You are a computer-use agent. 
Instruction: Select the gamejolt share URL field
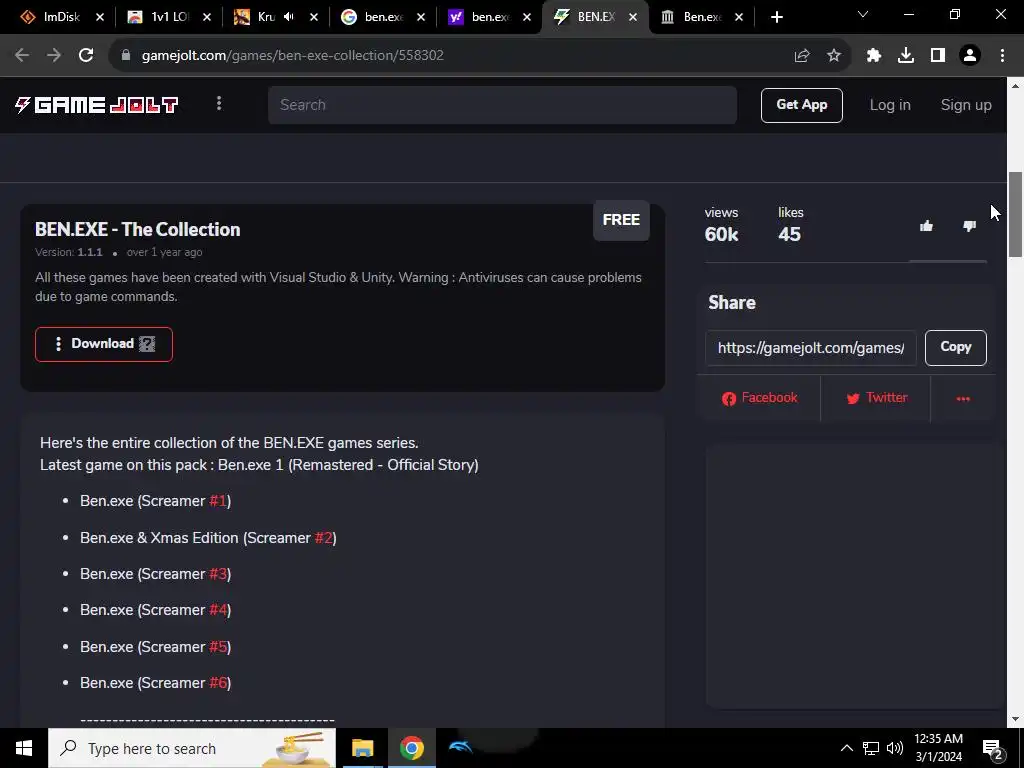point(810,348)
